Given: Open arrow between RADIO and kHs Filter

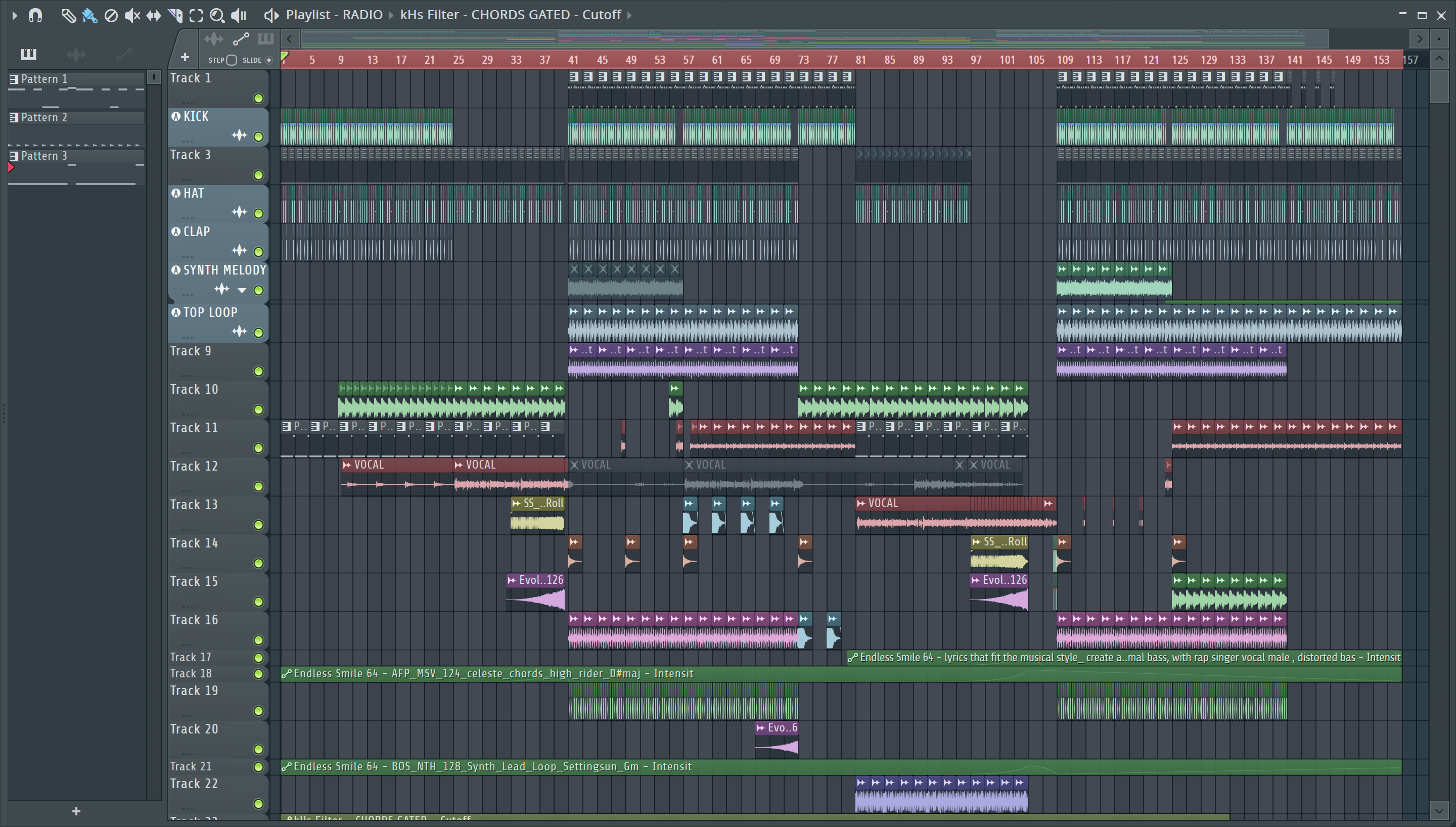Looking at the screenshot, I should point(391,15).
